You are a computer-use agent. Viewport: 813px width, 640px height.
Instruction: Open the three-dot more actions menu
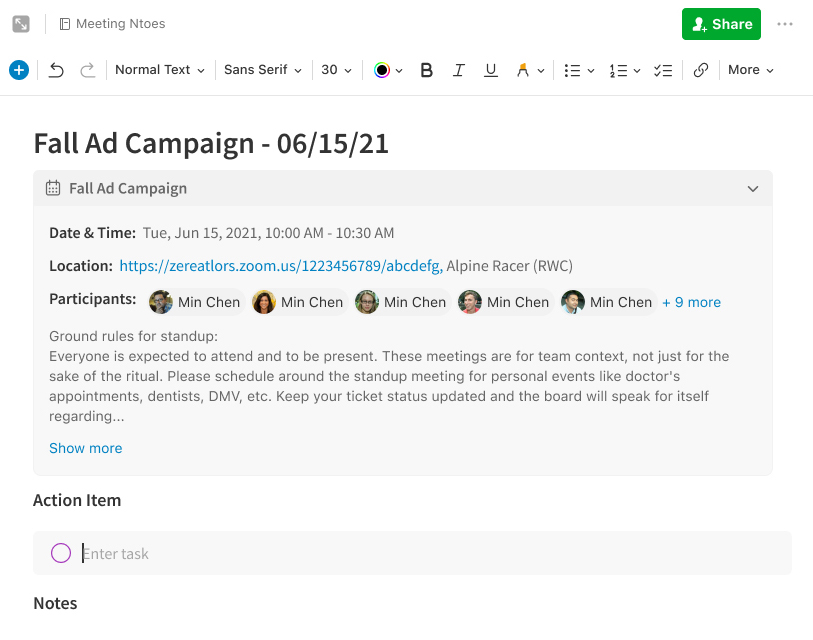(x=785, y=24)
